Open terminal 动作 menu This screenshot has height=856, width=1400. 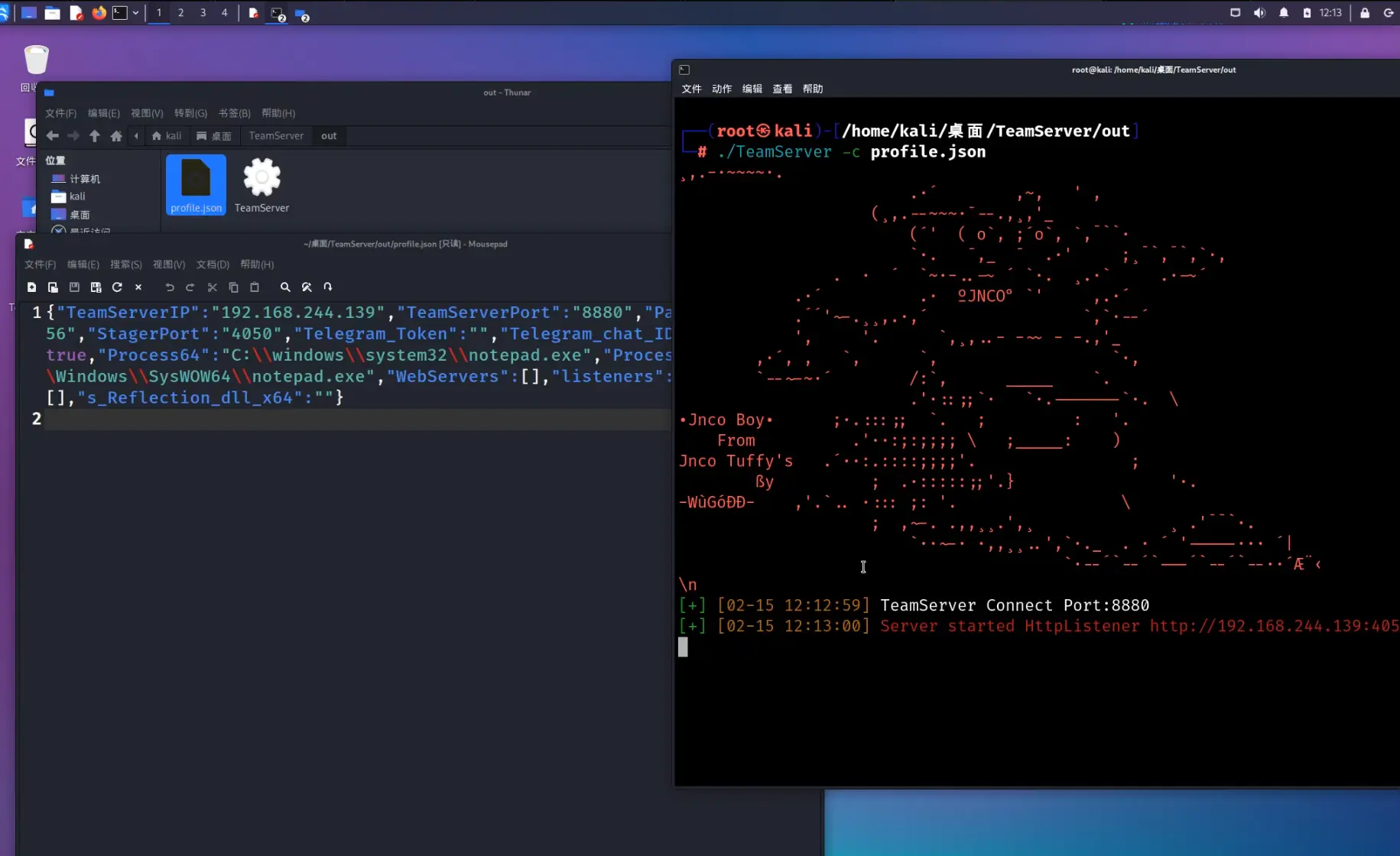pyautogui.click(x=722, y=89)
